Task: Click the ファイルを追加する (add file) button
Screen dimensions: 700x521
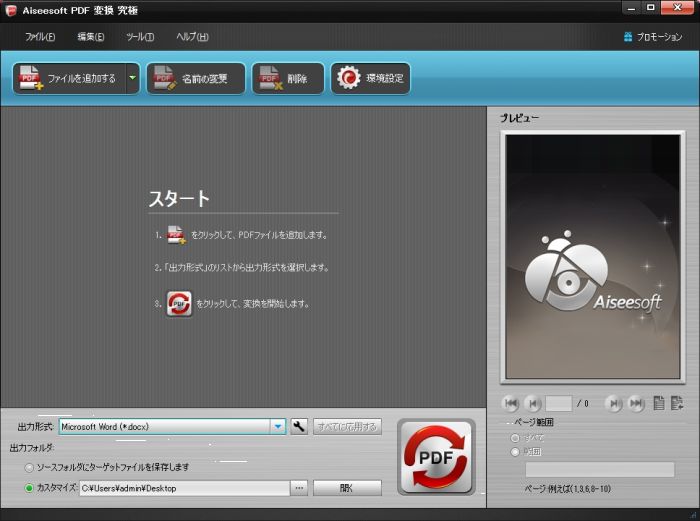Action: 68,78
